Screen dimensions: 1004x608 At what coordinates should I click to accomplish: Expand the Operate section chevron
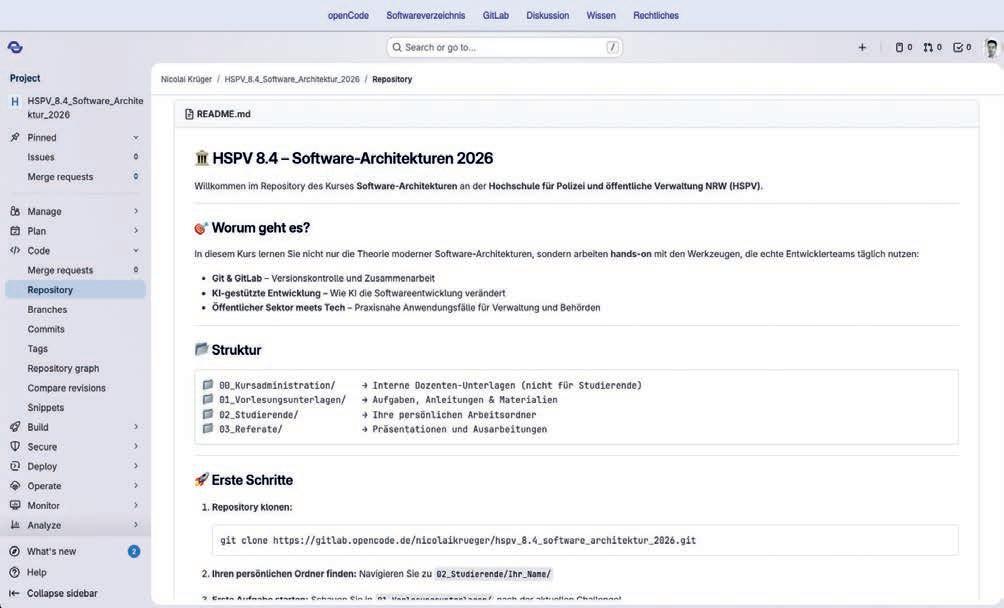point(136,486)
